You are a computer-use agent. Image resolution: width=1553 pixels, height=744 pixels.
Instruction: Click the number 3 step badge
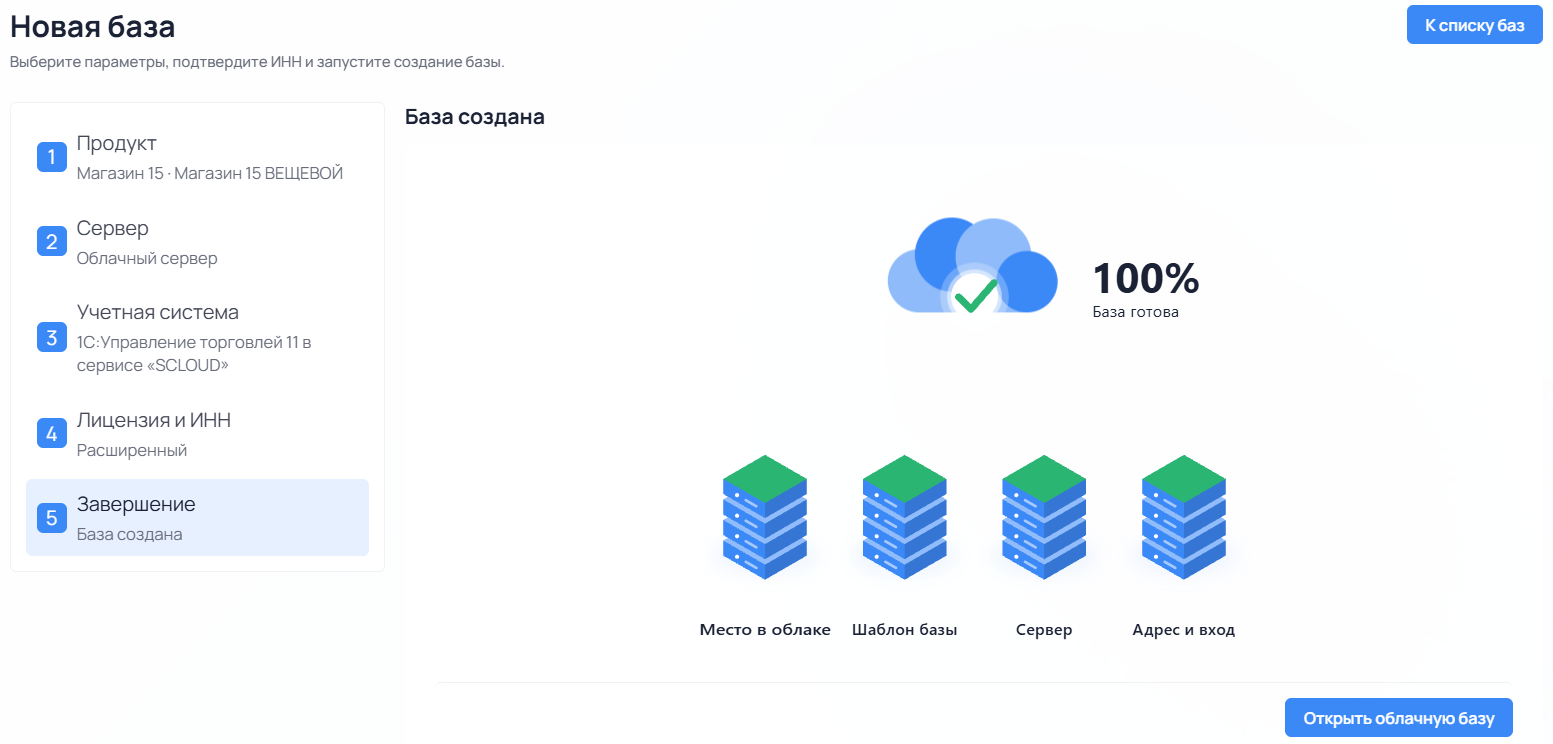[52, 337]
